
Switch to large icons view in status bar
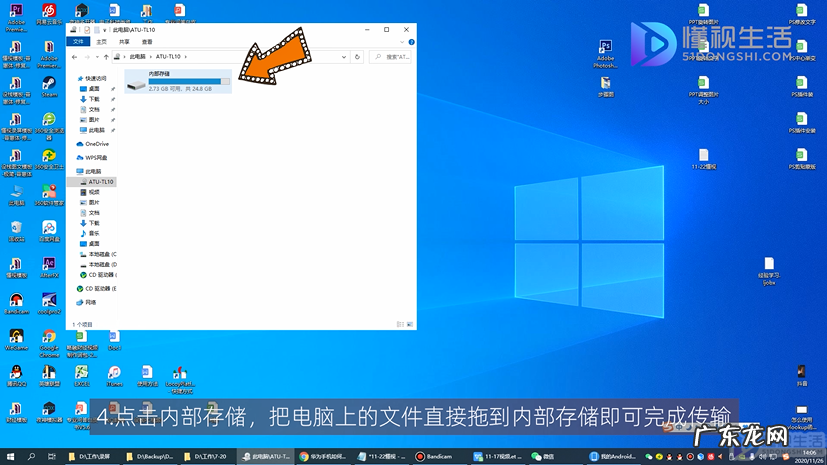410,324
